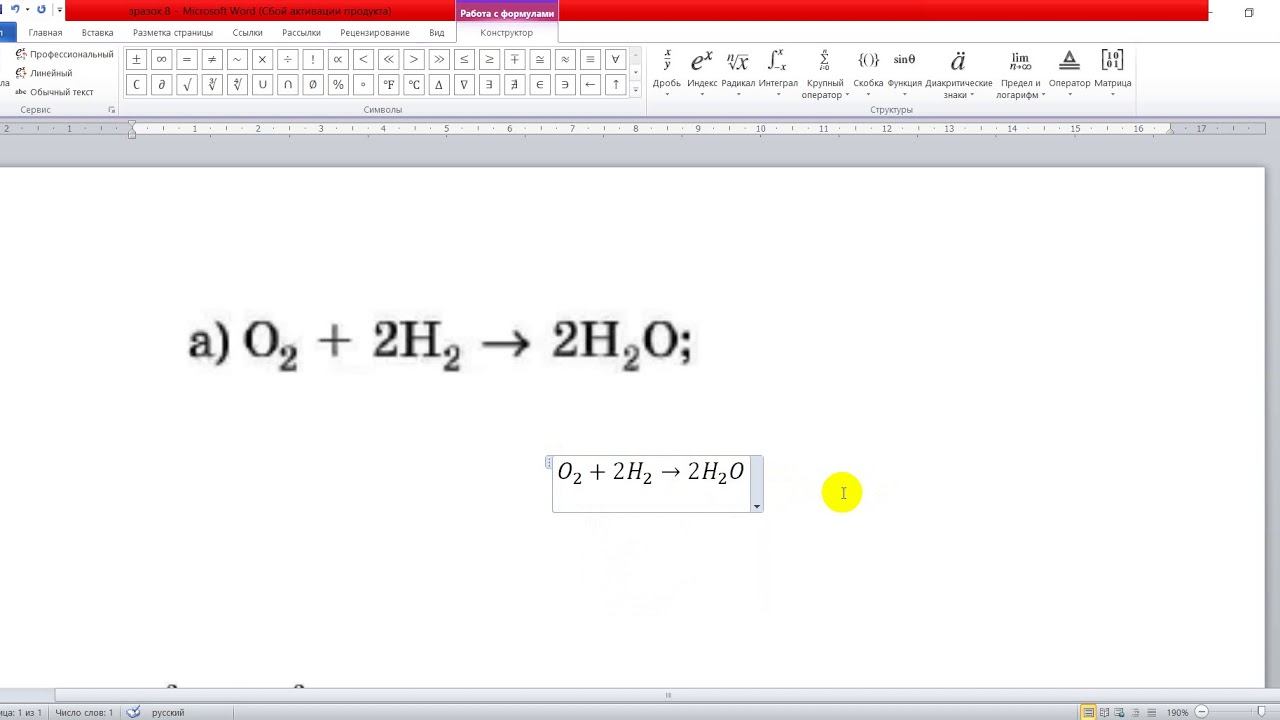Insert the left arrow ← symbol
This screenshot has width=1280, height=720.
point(590,85)
